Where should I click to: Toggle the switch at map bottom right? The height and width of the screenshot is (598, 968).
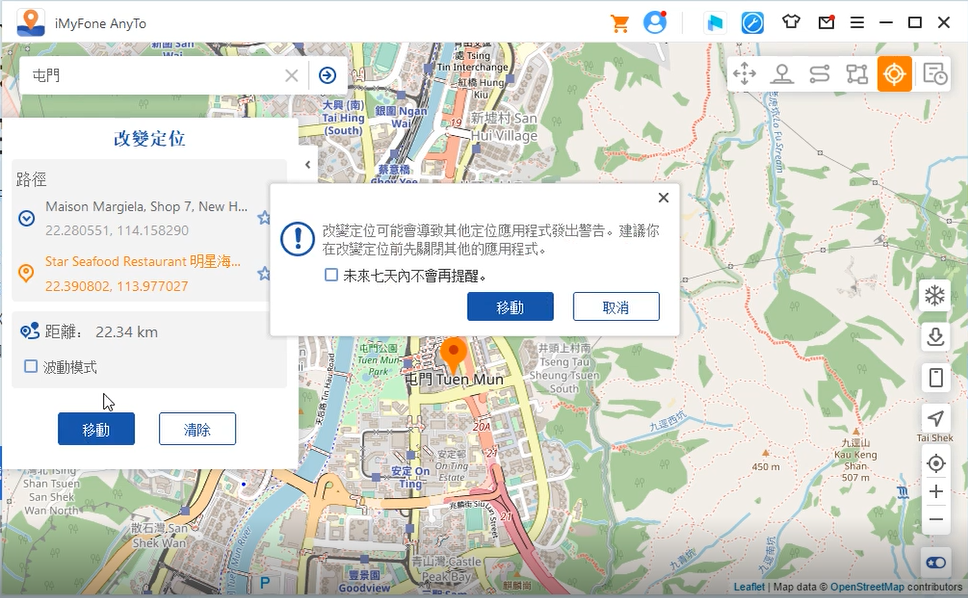(935, 562)
